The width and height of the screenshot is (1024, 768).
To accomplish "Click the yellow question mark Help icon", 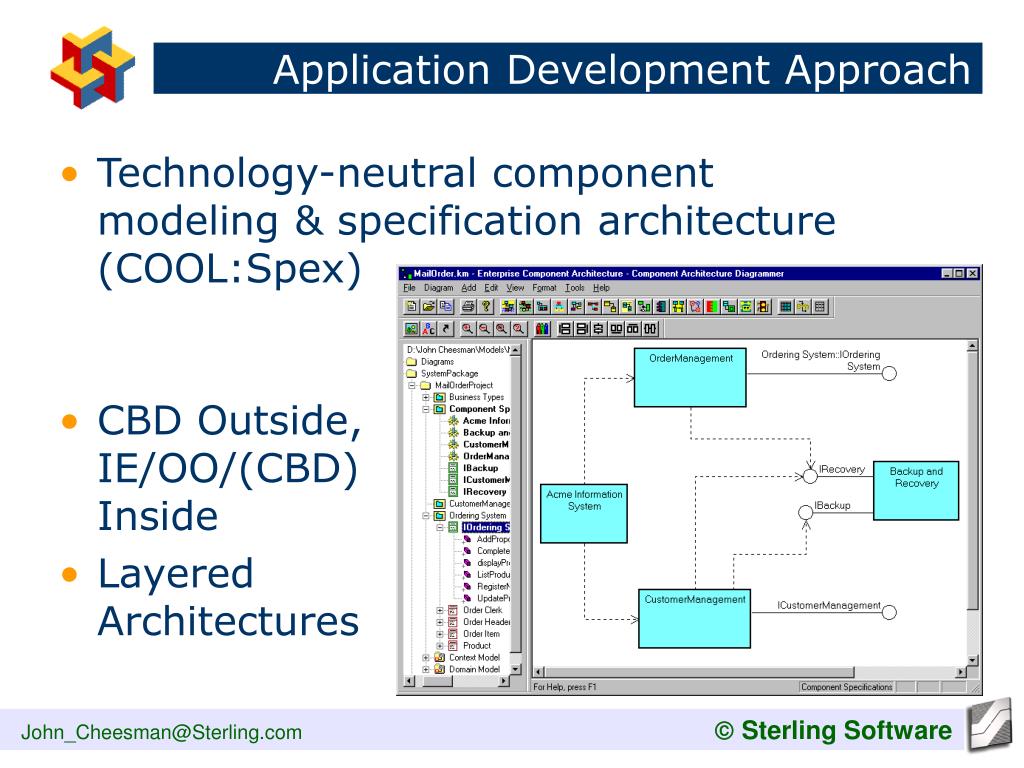I will point(486,306).
